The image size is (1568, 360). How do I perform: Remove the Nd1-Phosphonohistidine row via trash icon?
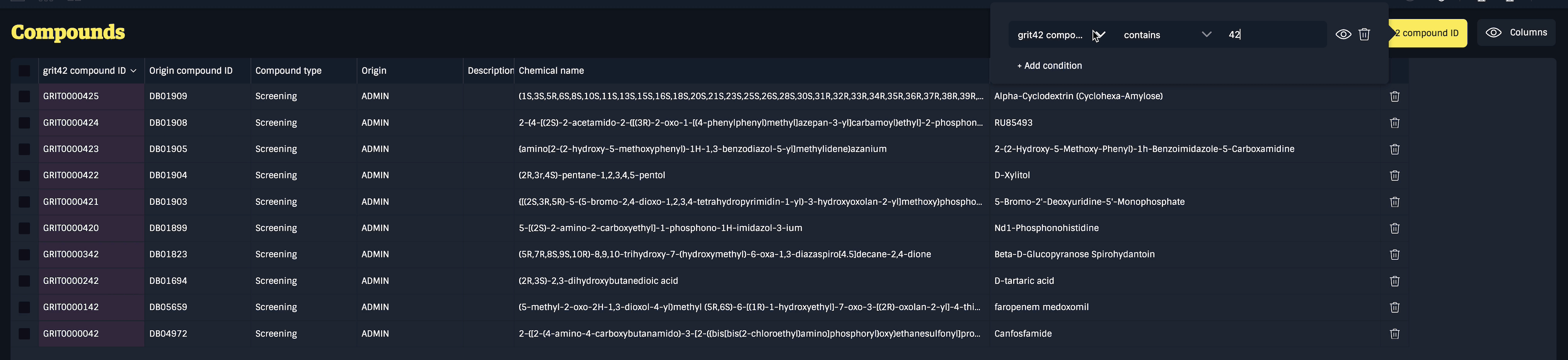[1394, 228]
